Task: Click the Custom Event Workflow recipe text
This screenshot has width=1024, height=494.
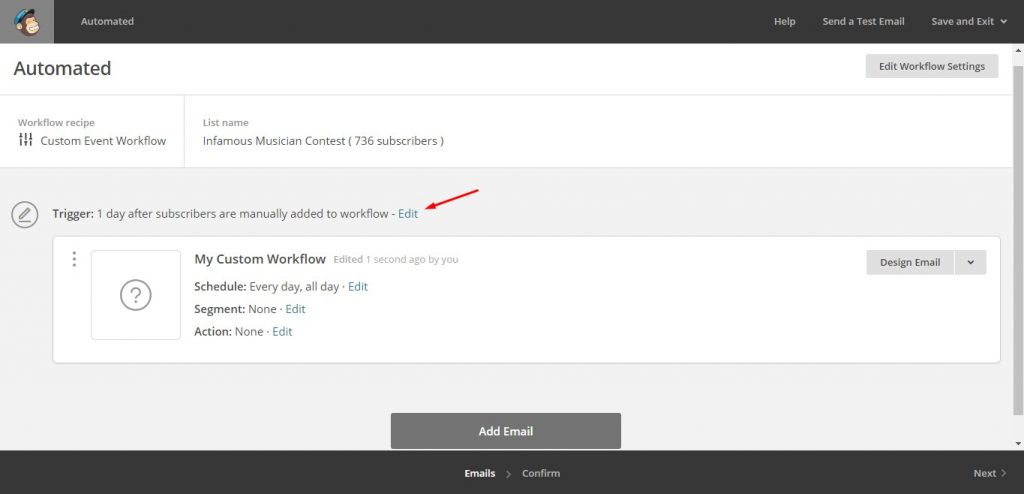Action: [103, 140]
